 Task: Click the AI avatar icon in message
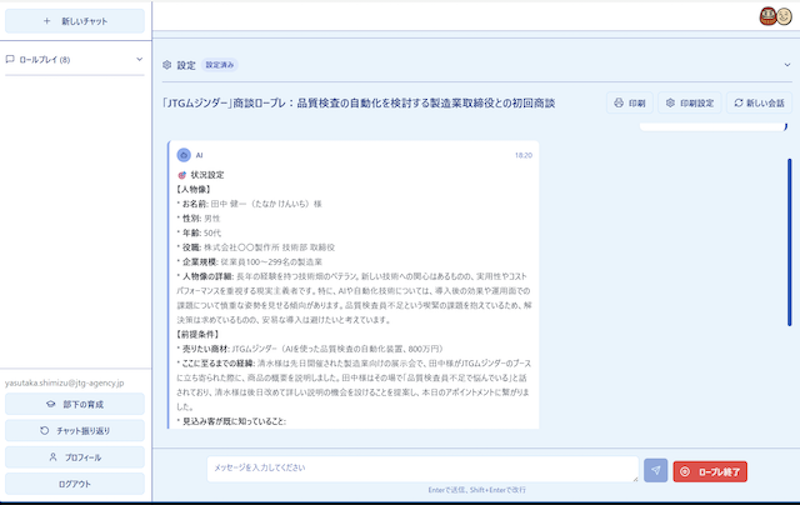click(184, 155)
